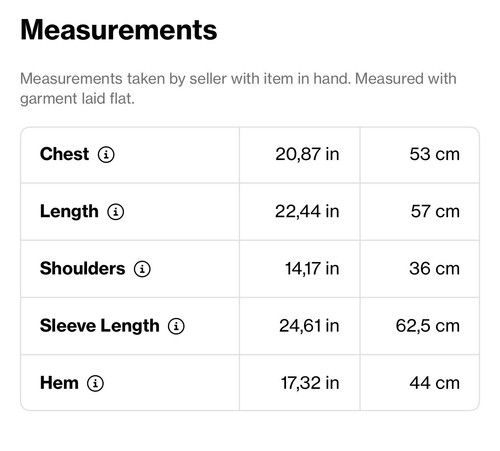
Task: Click the 17,32 in hem value
Action: (x=310, y=383)
